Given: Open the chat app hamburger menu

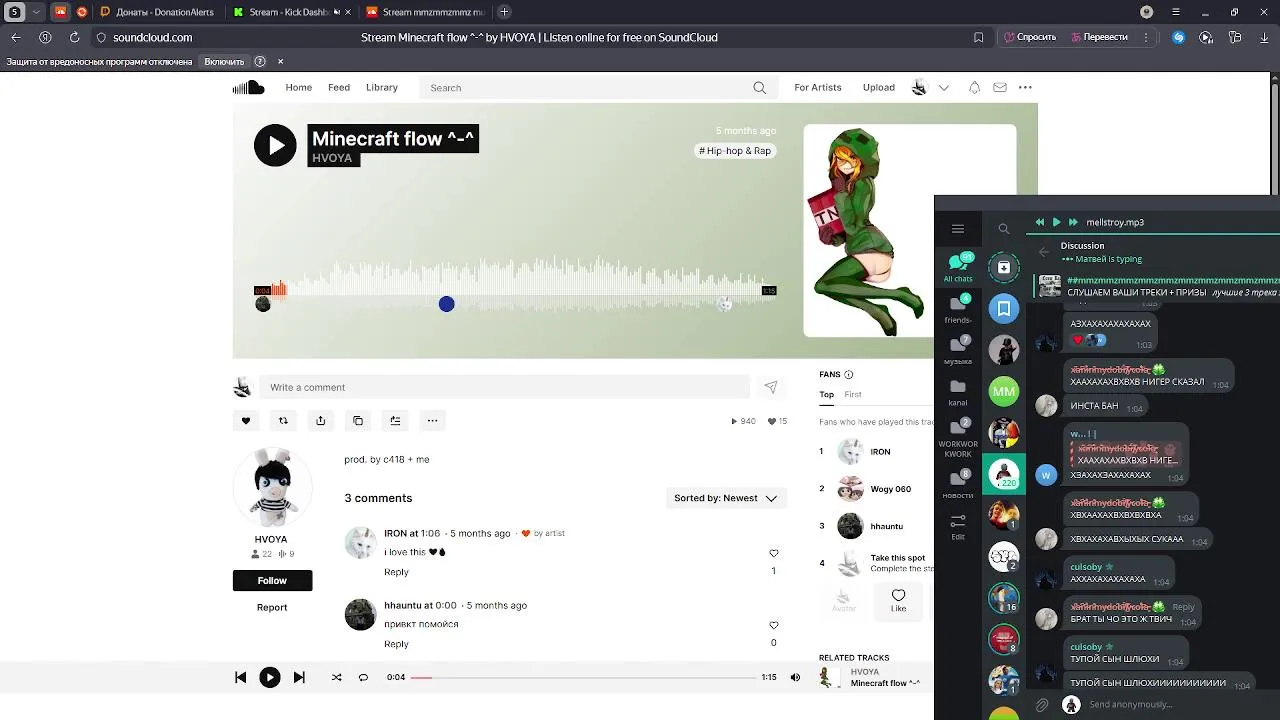Looking at the screenshot, I should point(958,229).
